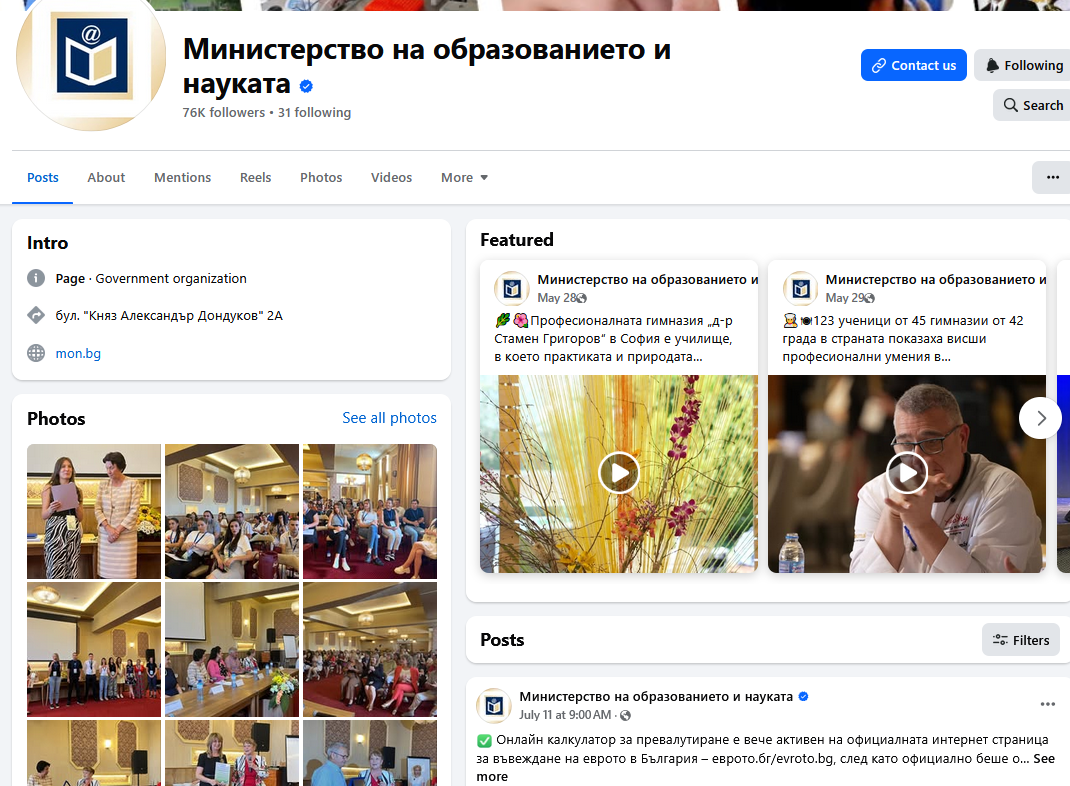Viewport: 1070px width, 786px height.
Task: Open top-middle photo of seated audience
Action: point(232,512)
